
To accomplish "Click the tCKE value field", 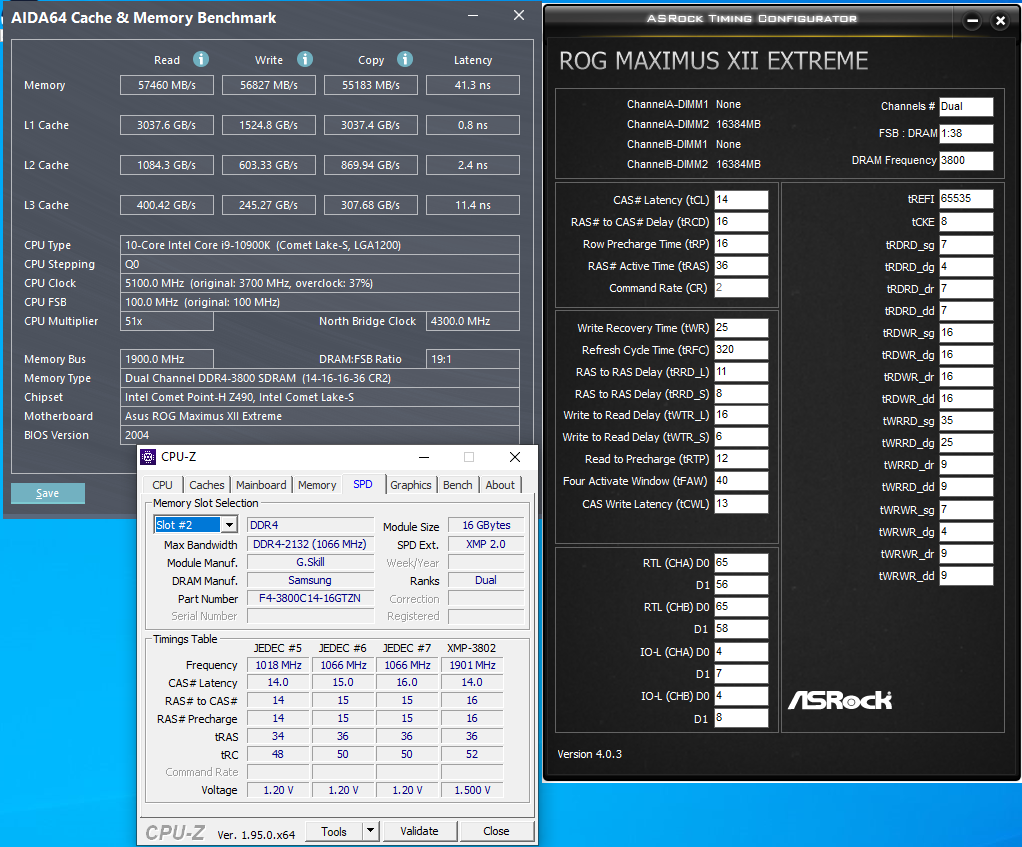I will pyautogui.click(x=966, y=222).
